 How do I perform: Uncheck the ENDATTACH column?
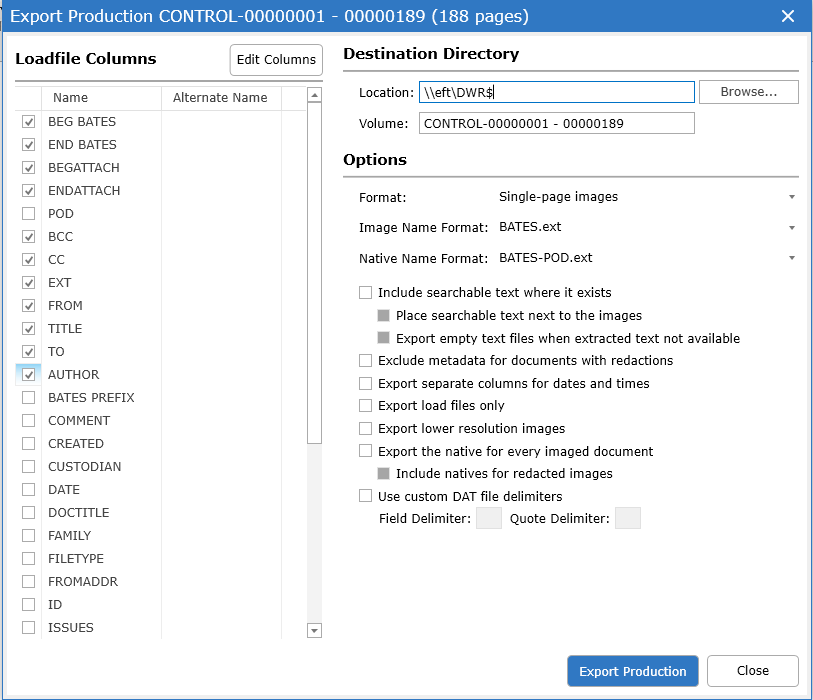[x=29, y=191]
